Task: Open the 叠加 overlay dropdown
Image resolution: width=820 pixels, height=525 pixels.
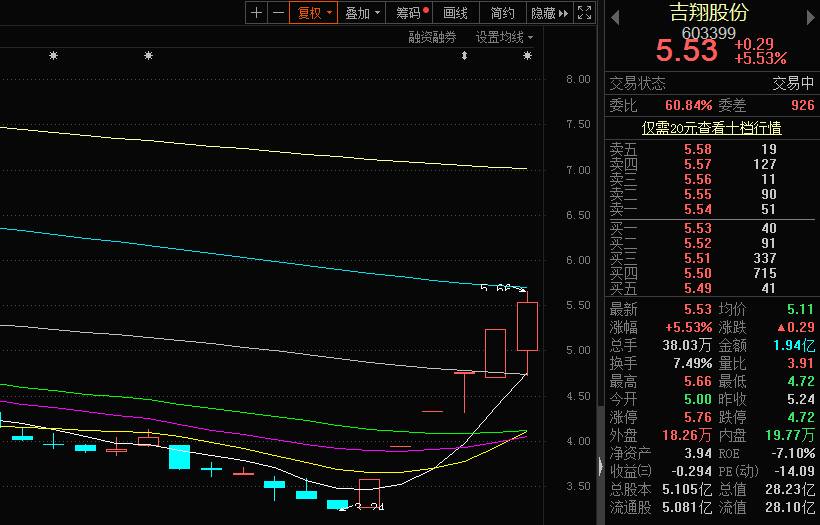Action: click(x=361, y=13)
